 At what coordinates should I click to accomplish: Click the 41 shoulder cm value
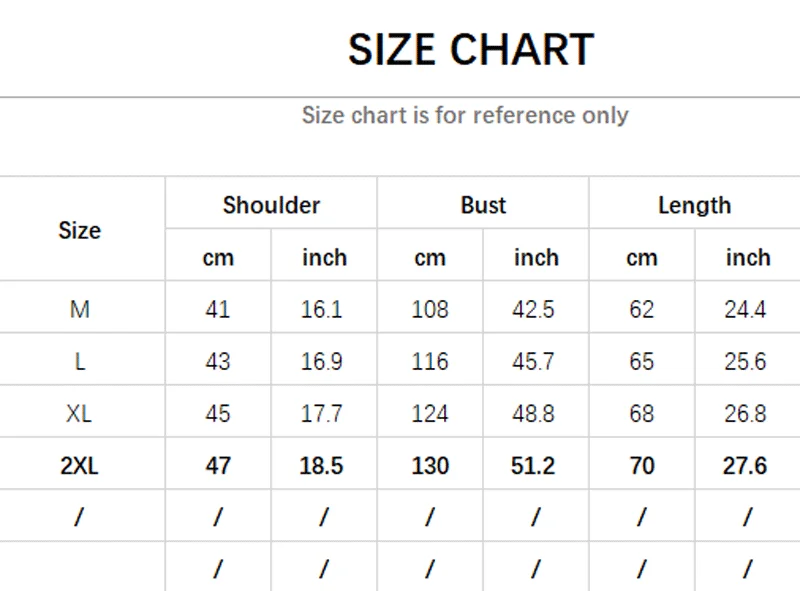coord(218,309)
